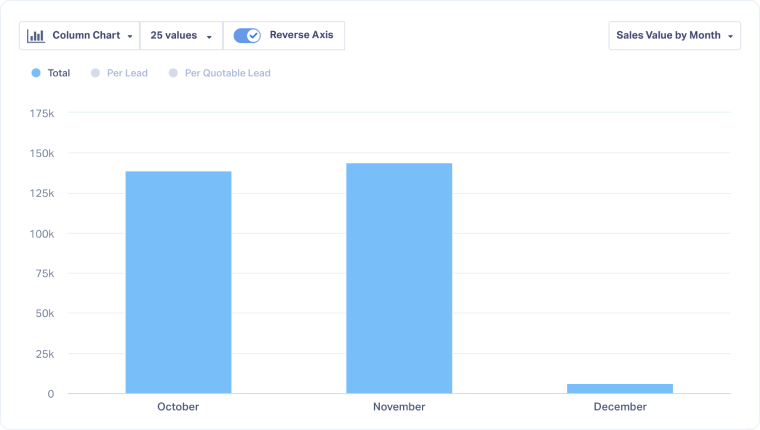This screenshot has width=760, height=430.
Task: Enable the Per Lead legend series
Action: (x=119, y=73)
